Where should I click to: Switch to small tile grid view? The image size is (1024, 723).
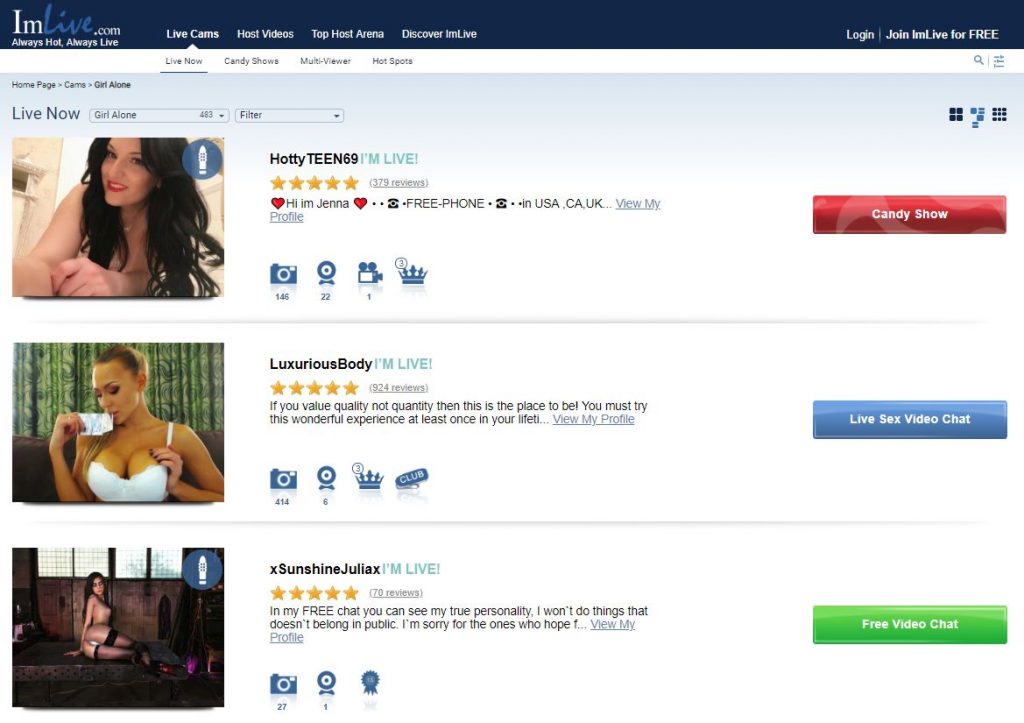tap(999, 115)
